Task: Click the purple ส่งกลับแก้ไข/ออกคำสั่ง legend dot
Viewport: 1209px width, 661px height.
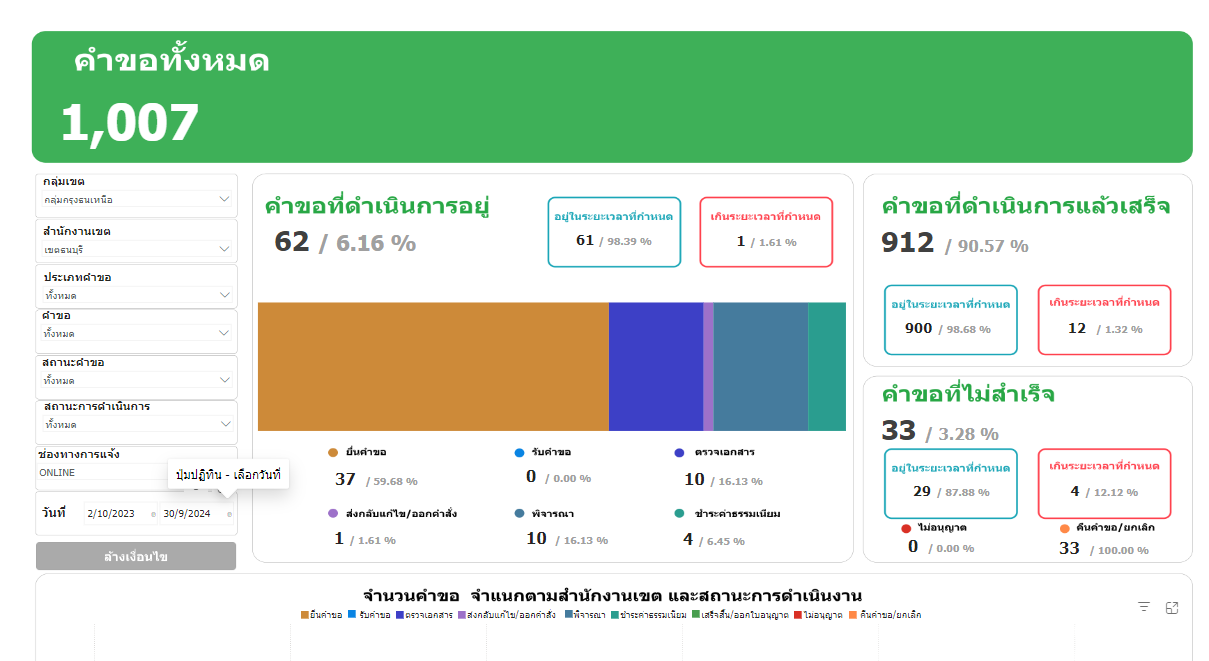Action: [333, 513]
